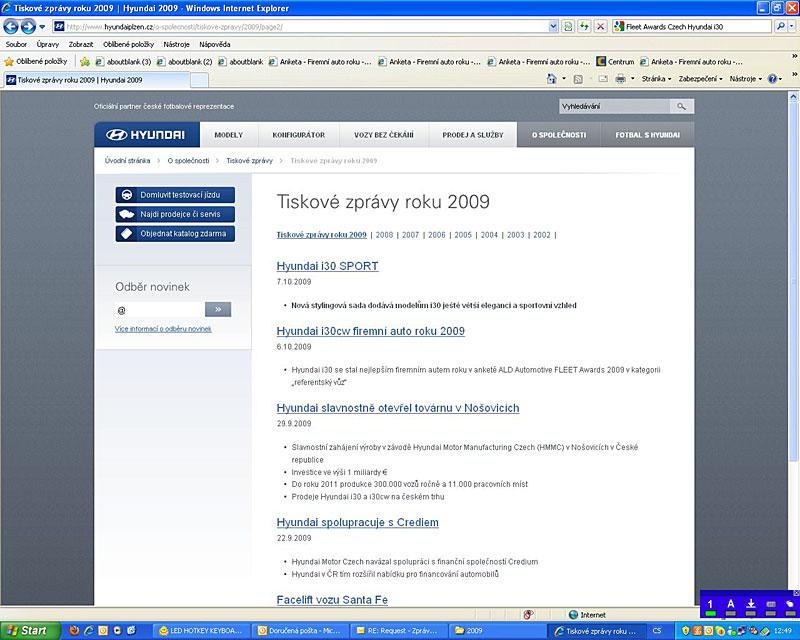Click the browser Back arrow button
Screen dimensions: 800x640
[11, 26]
